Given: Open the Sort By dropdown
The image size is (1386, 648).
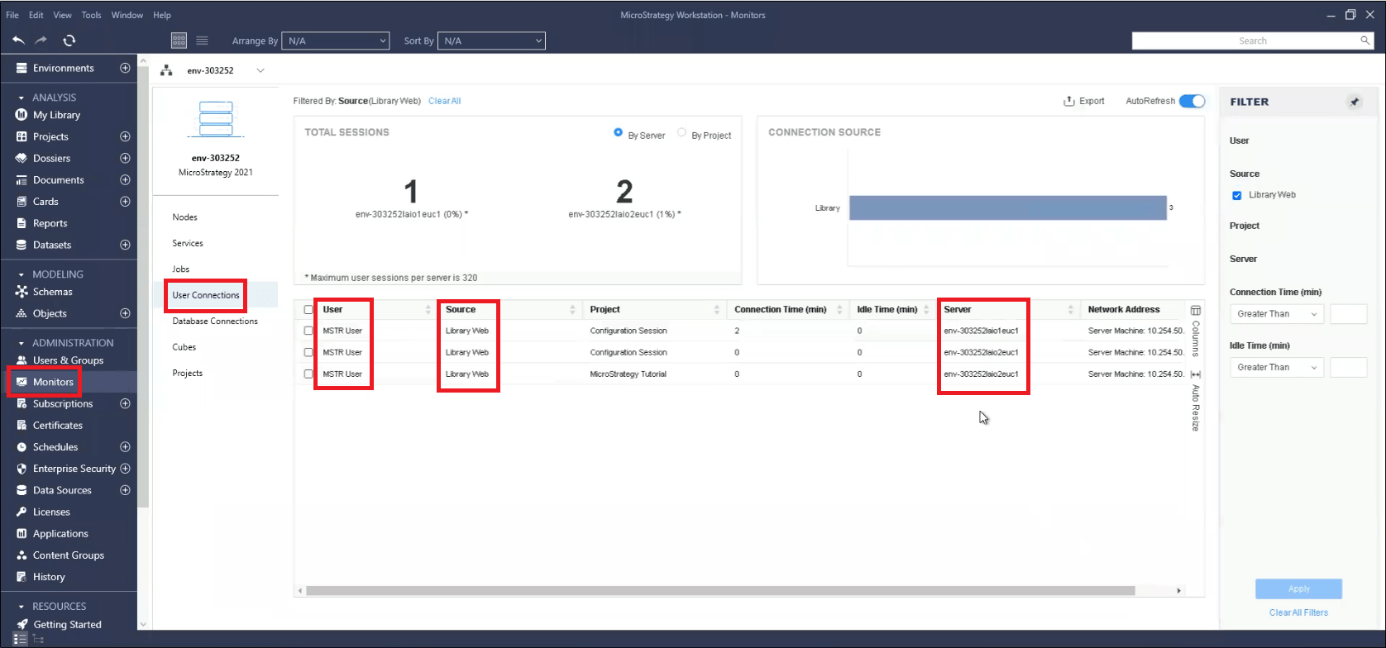Looking at the screenshot, I should pos(492,41).
